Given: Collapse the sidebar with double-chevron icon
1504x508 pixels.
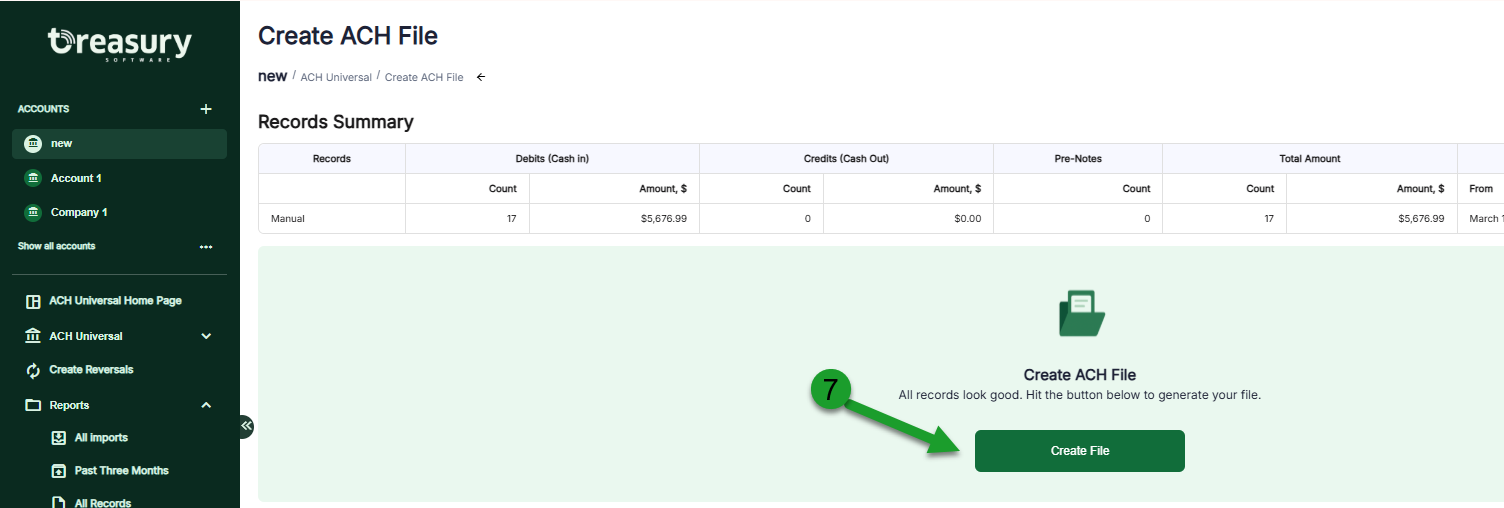Looking at the screenshot, I should point(246,426).
